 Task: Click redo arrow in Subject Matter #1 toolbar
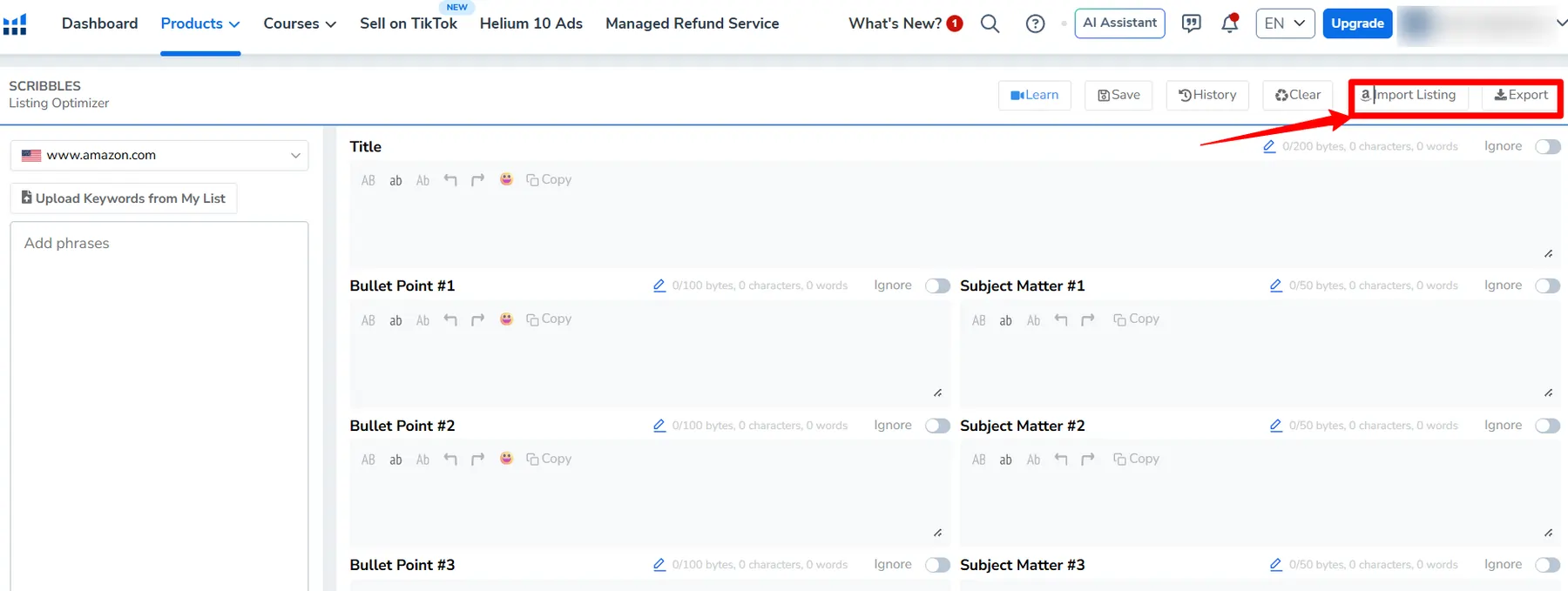point(1088,319)
